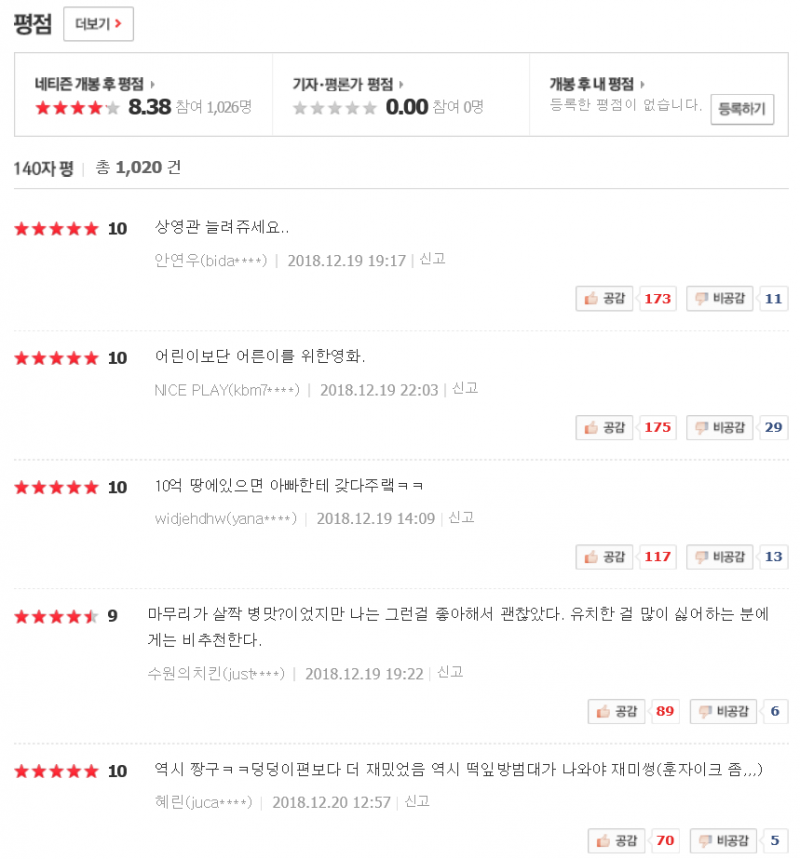Screen dimensions: 800x859
Task: Expand 네티즌 개봉 후 평점 section
Action: pyautogui.click(x=95, y=84)
